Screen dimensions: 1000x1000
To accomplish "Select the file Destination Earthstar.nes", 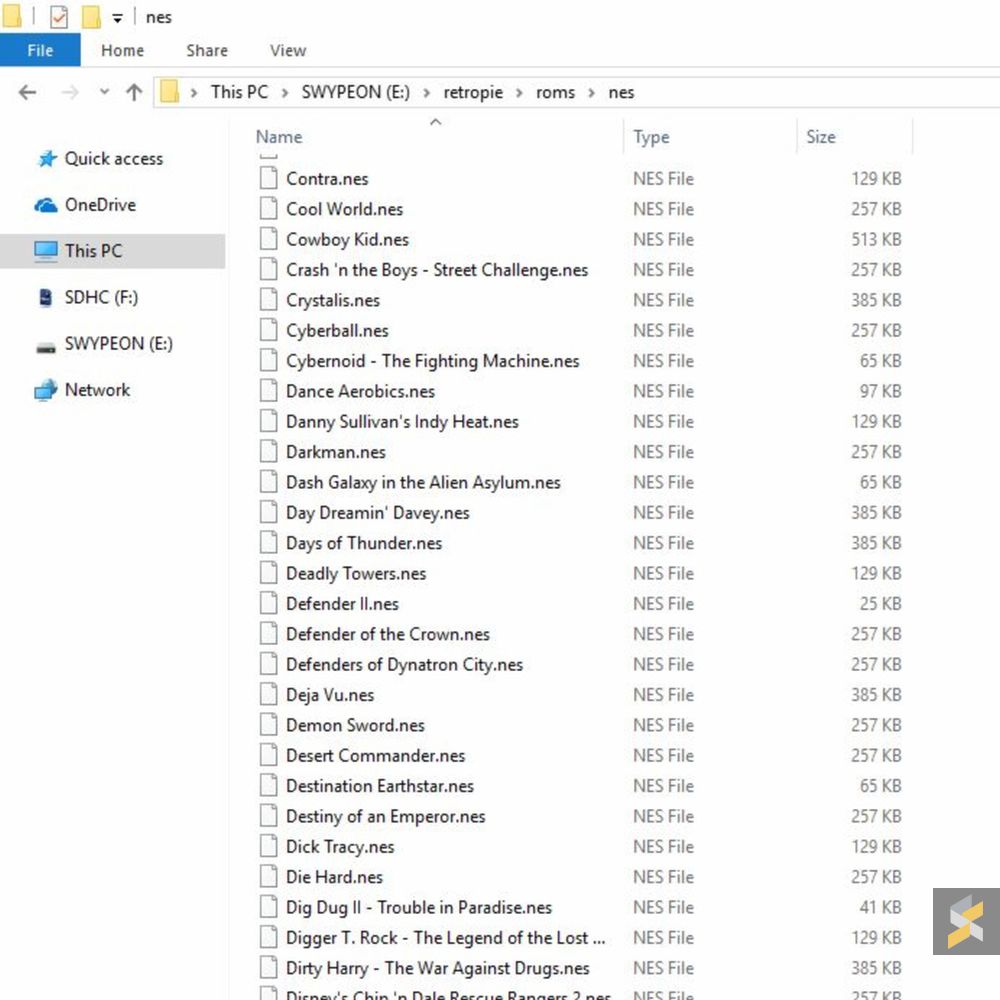I will tap(380, 786).
